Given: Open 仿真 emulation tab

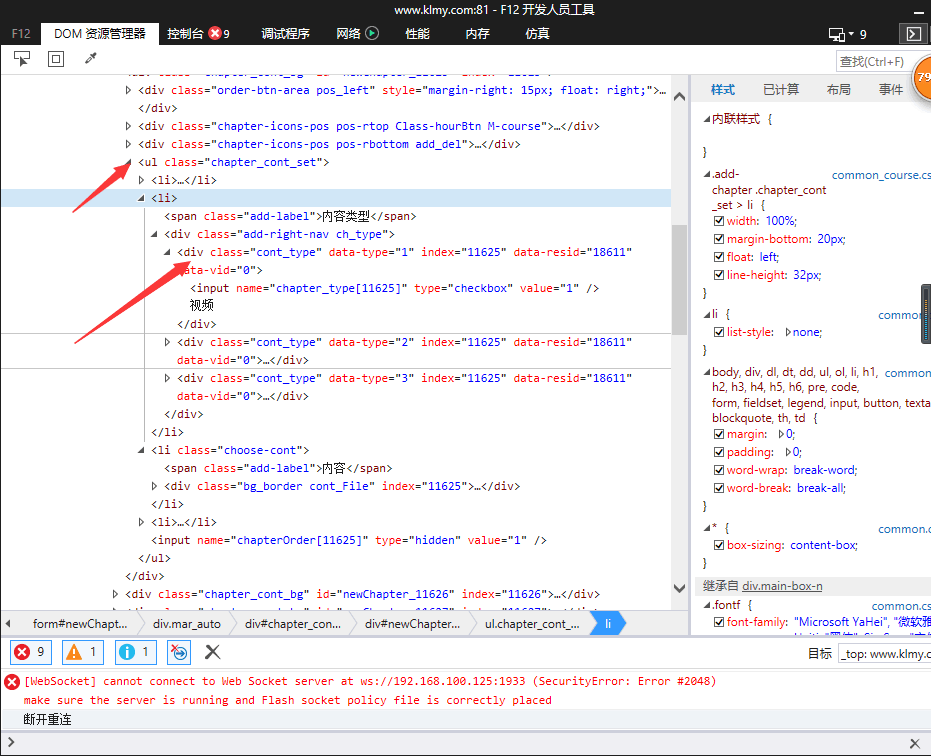Looking at the screenshot, I should point(537,34).
